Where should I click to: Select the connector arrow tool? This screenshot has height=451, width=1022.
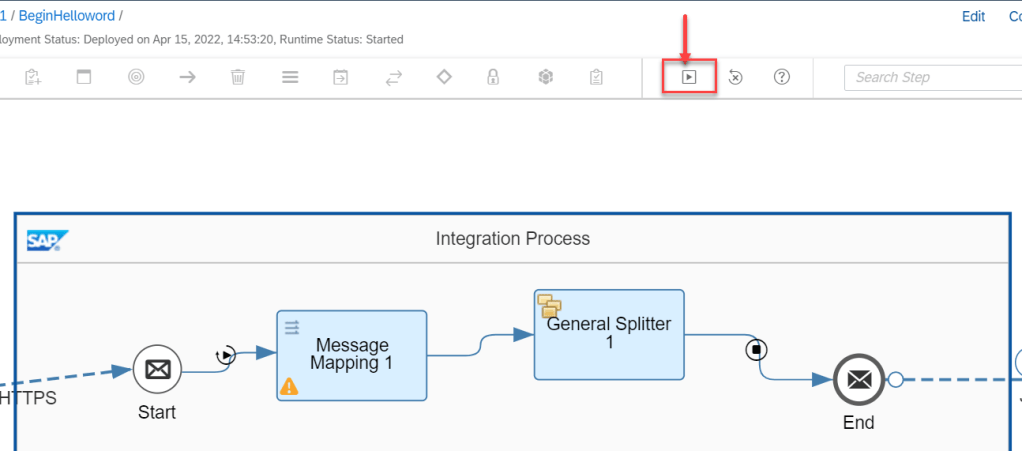pyautogui.click(x=187, y=77)
